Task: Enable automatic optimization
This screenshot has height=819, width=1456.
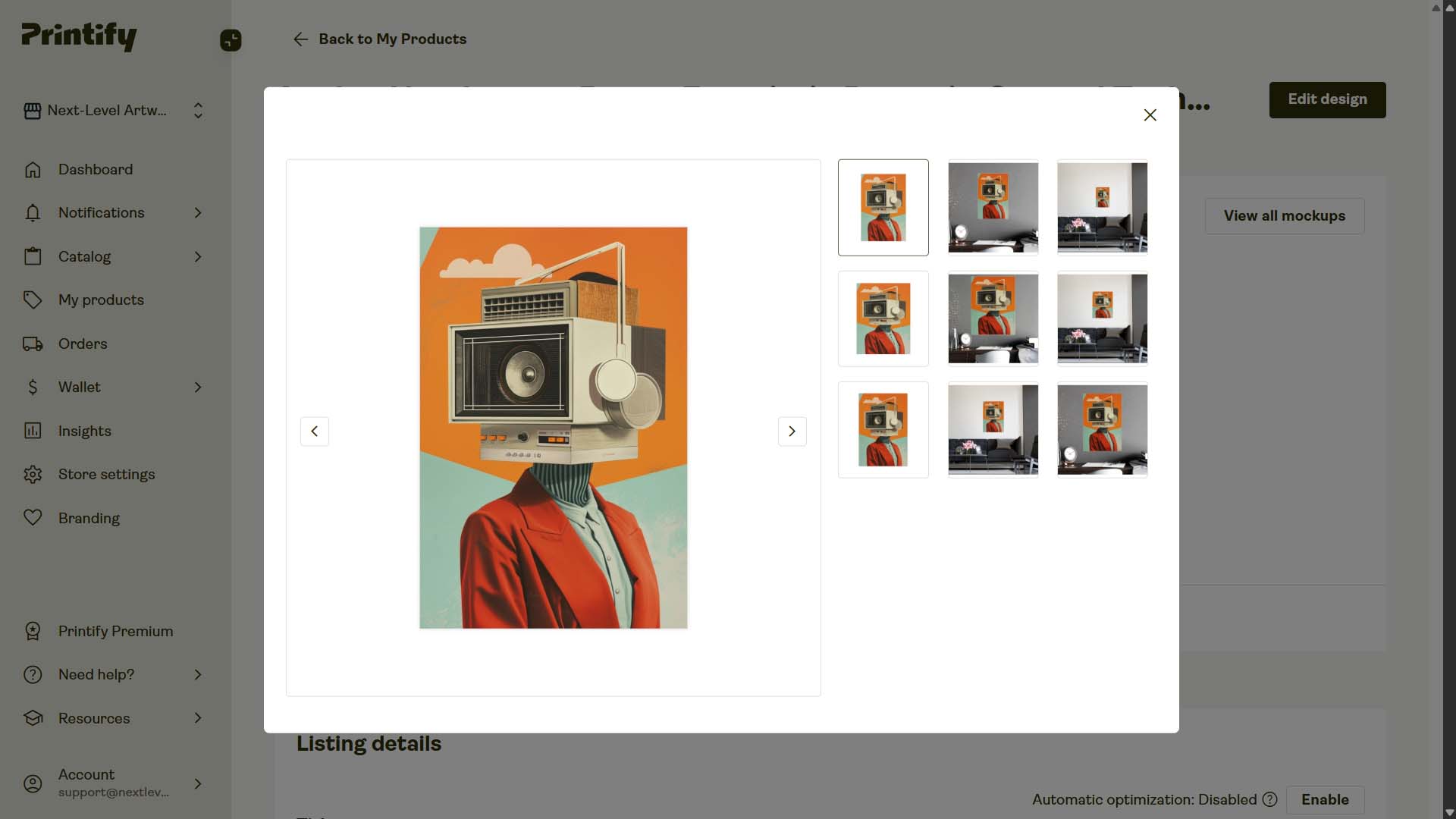Action: point(1325,799)
